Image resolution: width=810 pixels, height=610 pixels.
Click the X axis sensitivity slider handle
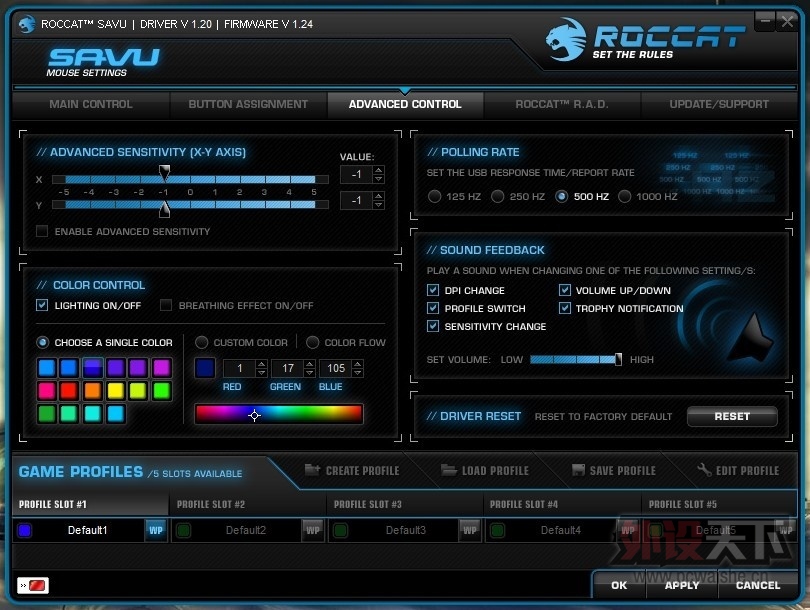pos(164,173)
